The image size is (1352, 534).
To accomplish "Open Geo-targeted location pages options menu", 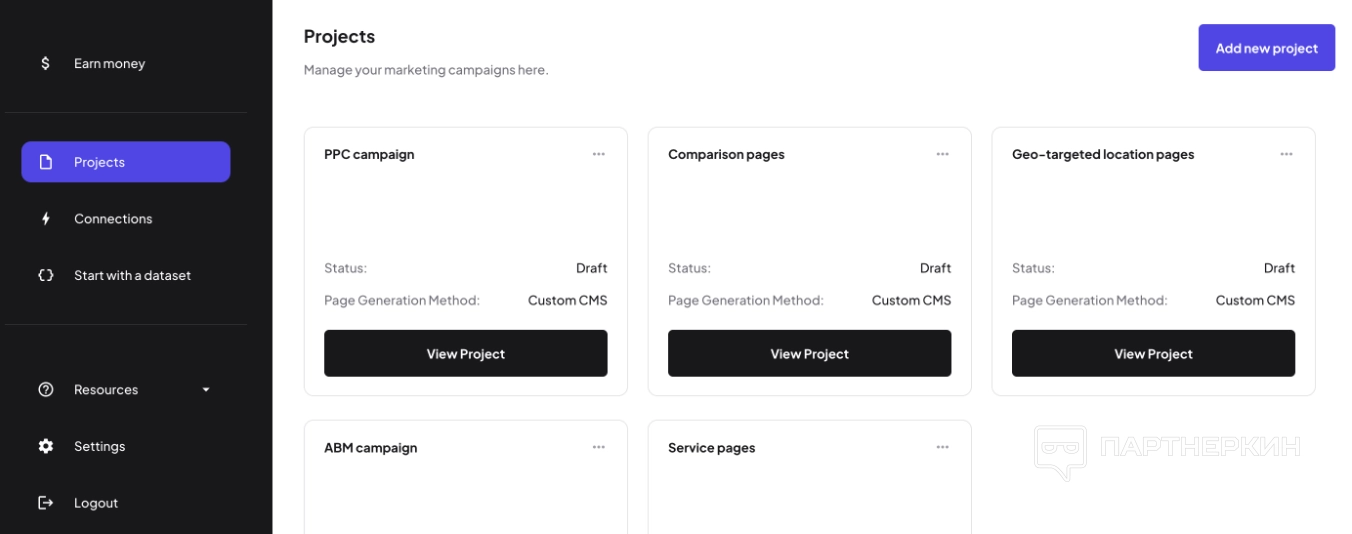I will point(1286,154).
